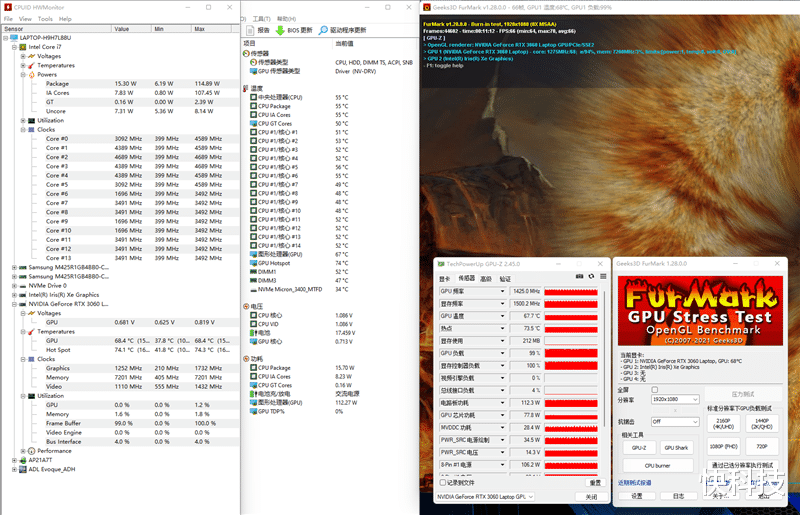Open HWMonitor Help menu
The height and width of the screenshot is (515, 800).
[x=65, y=19]
